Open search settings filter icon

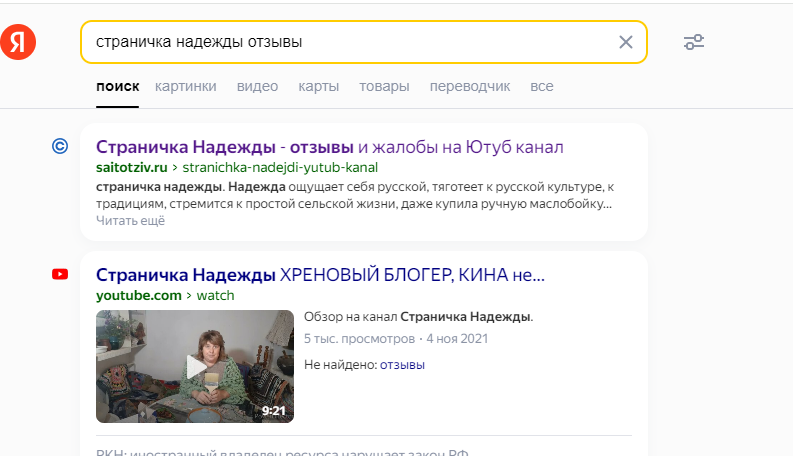click(694, 42)
